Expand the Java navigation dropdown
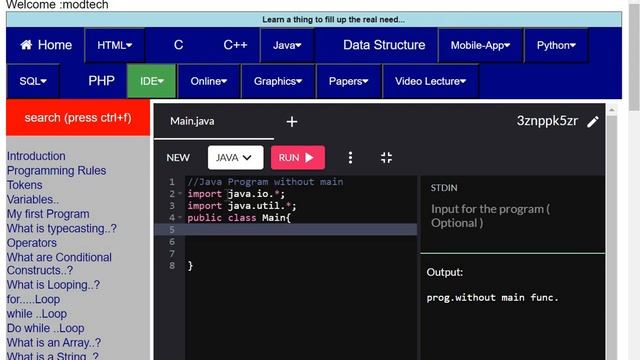This screenshot has height=360, width=640. coord(287,45)
